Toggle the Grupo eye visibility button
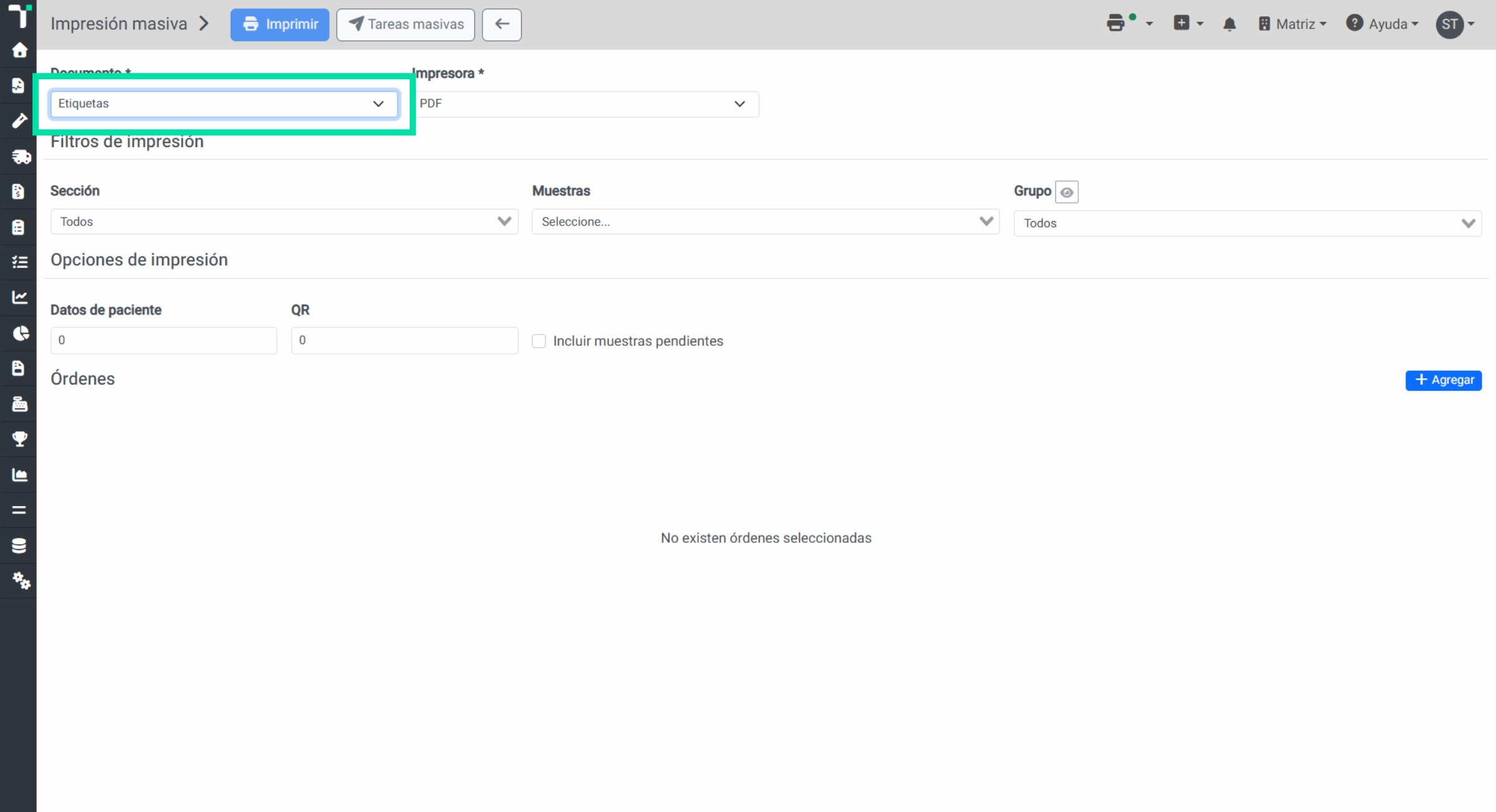 click(1067, 192)
